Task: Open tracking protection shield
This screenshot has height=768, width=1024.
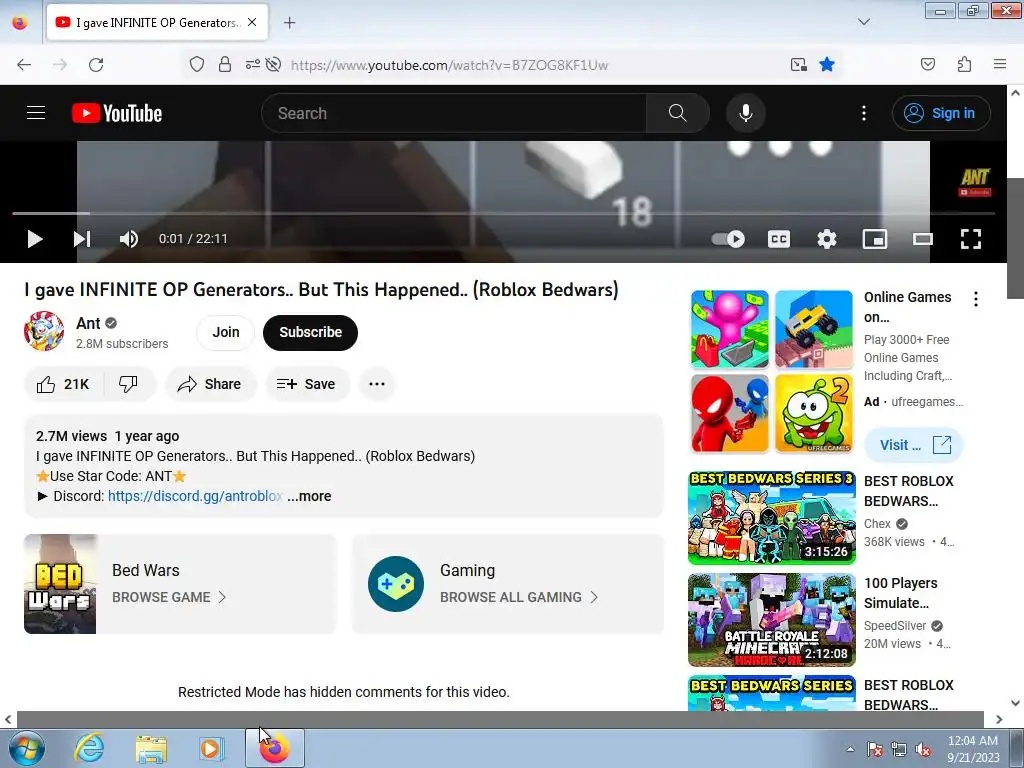Action: pyautogui.click(x=197, y=65)
